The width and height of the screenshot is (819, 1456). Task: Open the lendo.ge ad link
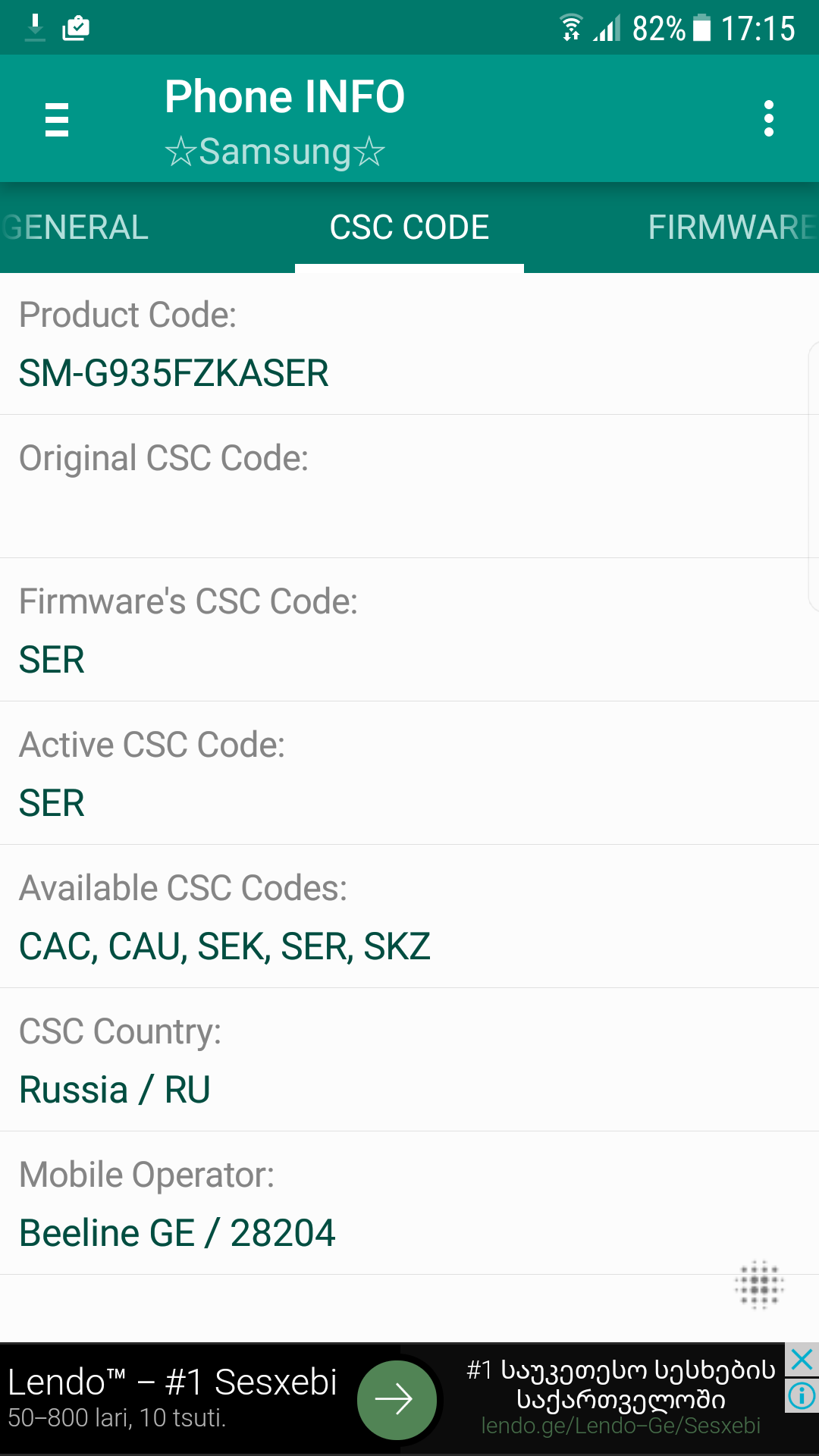point(620,1426)
